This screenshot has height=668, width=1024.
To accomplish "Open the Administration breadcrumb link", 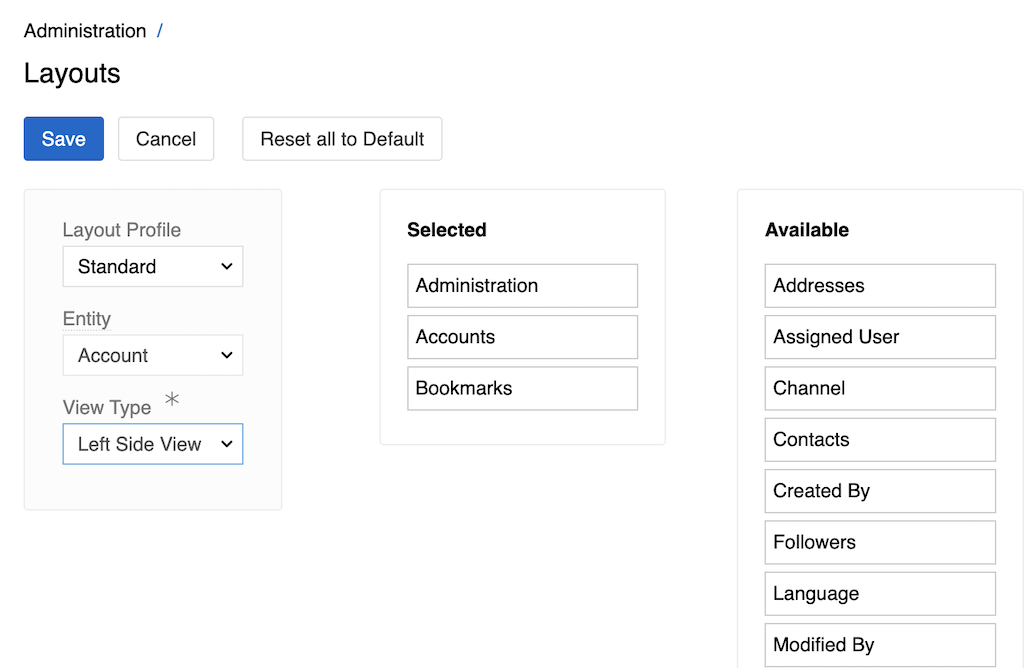I will (x=85, y=31).
